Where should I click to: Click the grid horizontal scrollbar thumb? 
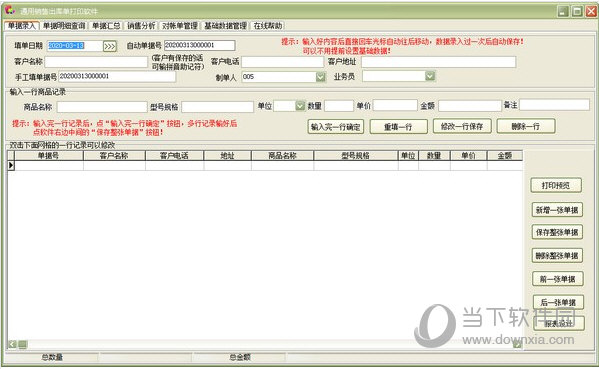click(x=23, y=345)
